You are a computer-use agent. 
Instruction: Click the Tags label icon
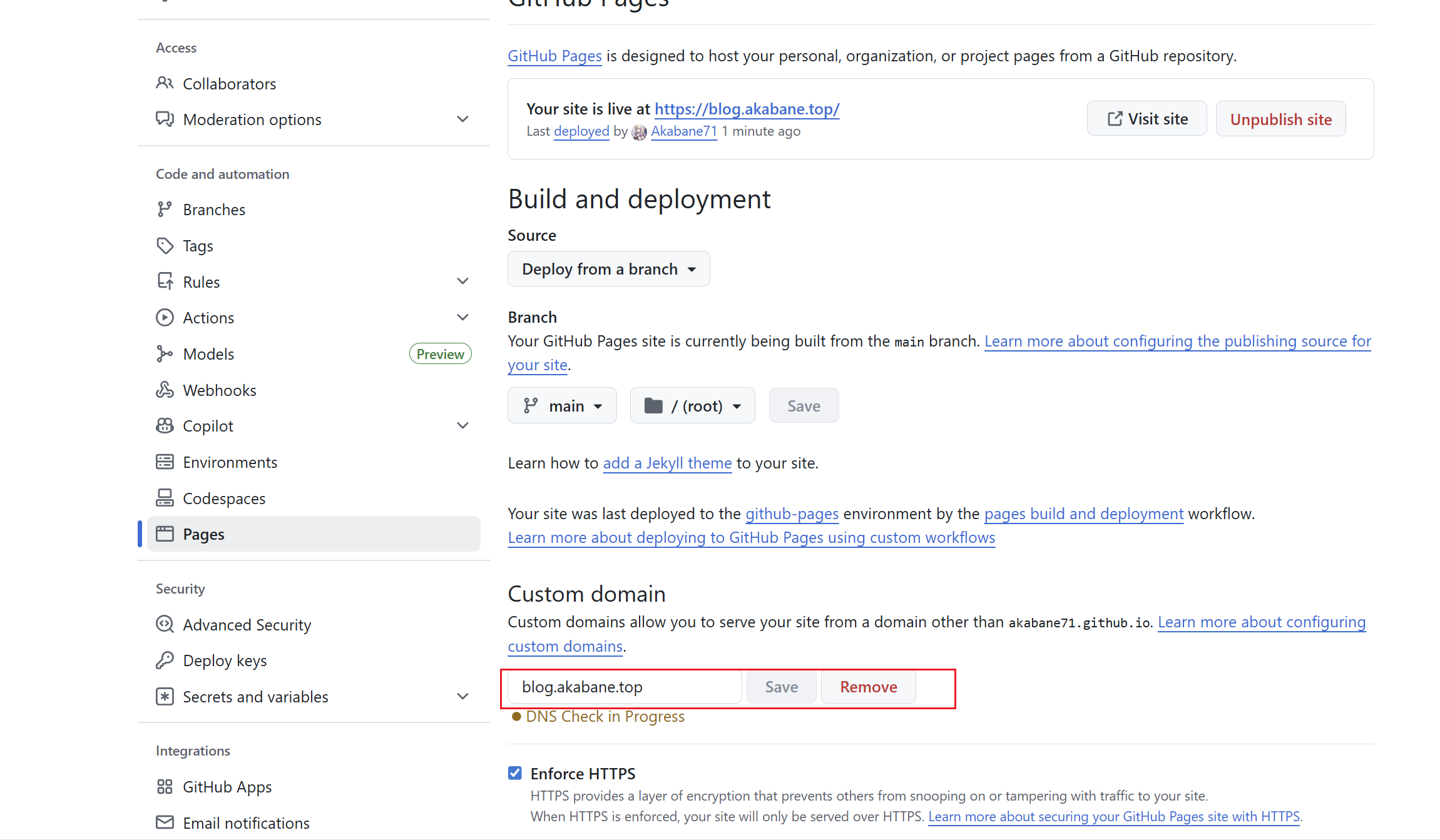pyautogui.click(x=165, y=246)
